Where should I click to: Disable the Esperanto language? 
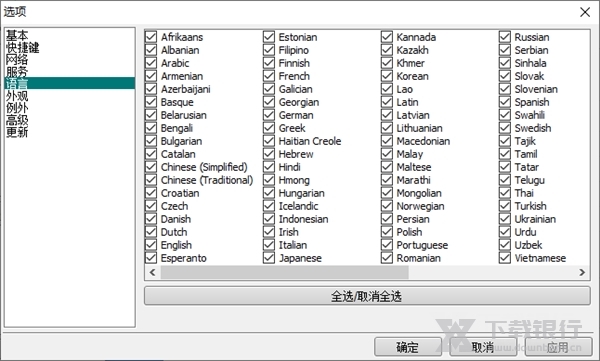pos(151,258)
